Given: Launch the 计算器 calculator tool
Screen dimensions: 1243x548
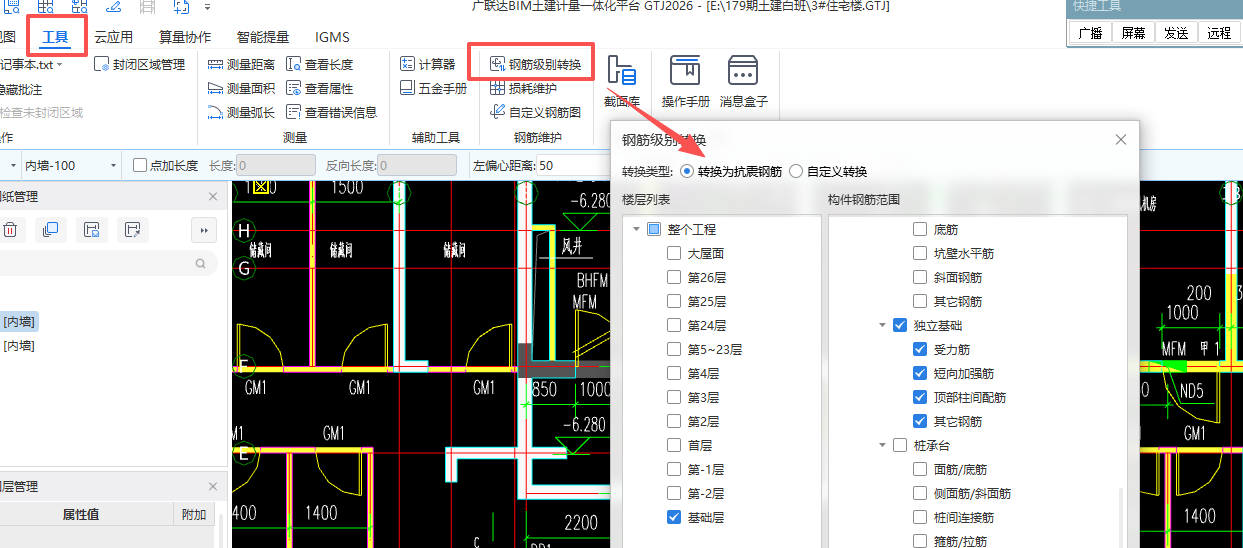Looking at the screenshot, I should (x=428, y=64).
